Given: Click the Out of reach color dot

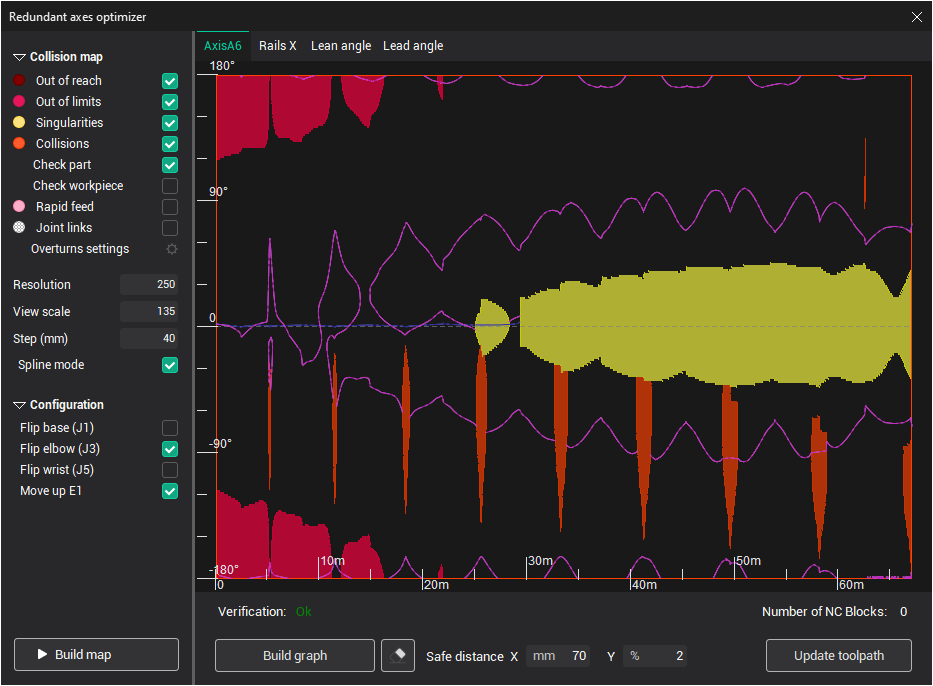Looking at the screenshot, I should click(19, 81).
